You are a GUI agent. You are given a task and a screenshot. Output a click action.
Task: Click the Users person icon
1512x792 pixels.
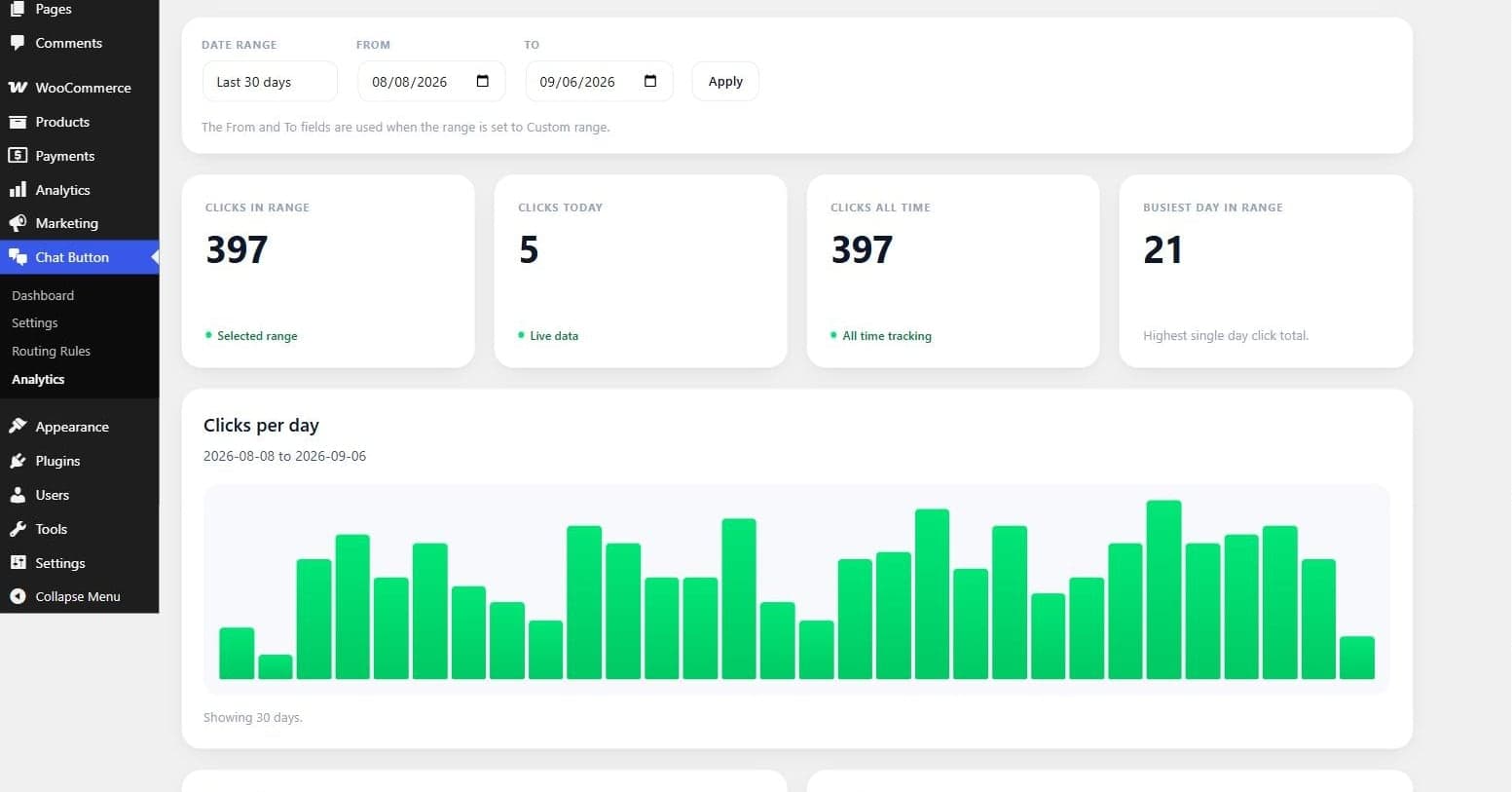coord(18,495)
